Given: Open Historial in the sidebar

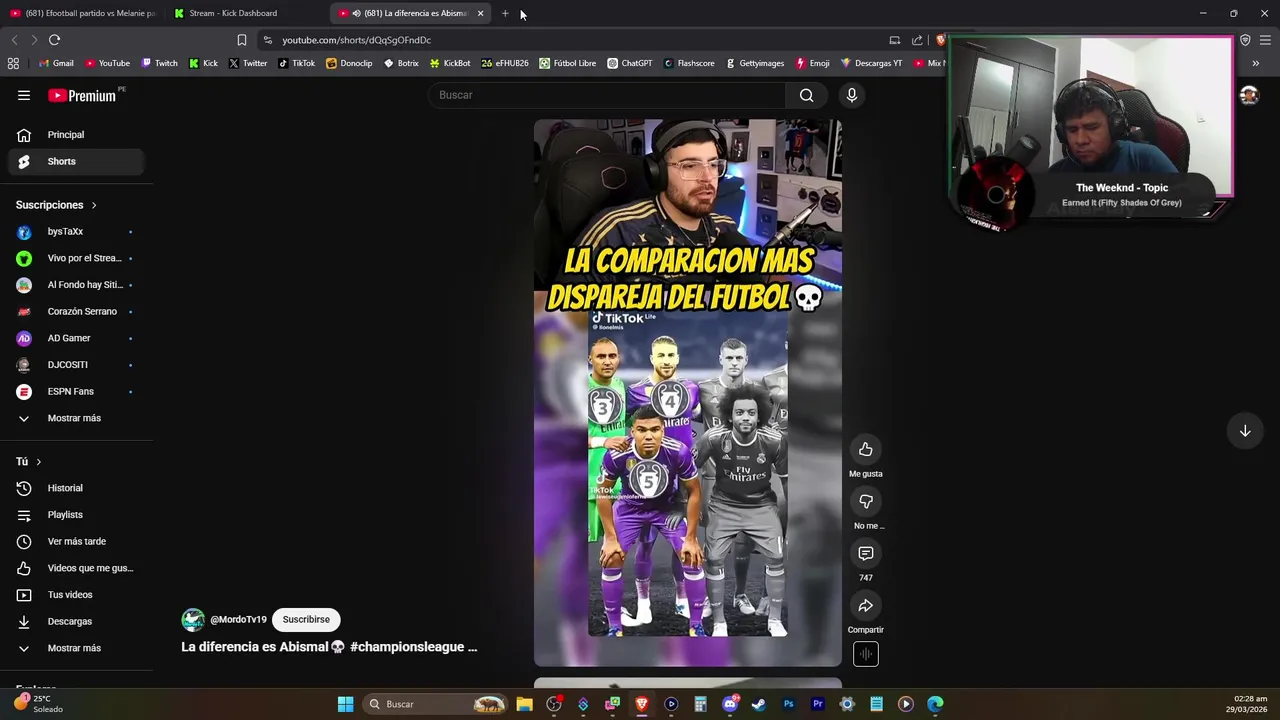Looking at the screenshot, I should (x=76, y=488).
